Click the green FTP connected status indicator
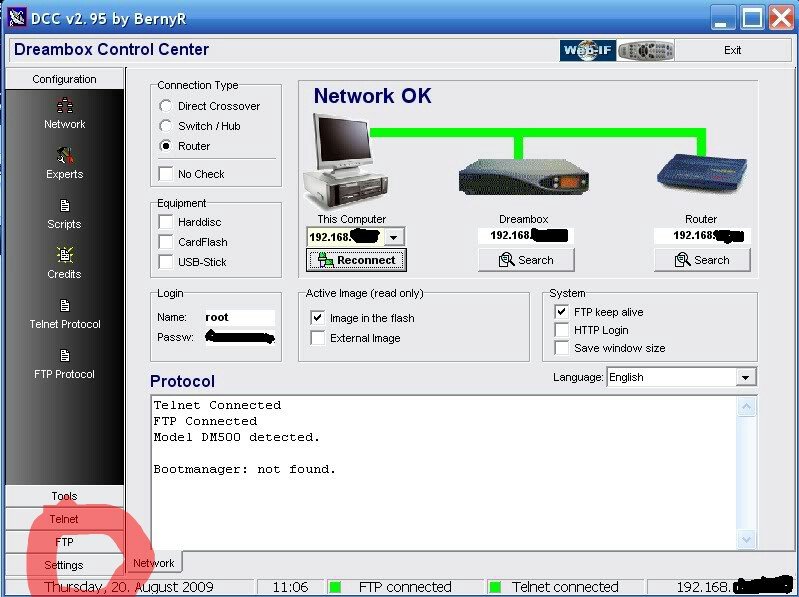 tap(335, 587)
